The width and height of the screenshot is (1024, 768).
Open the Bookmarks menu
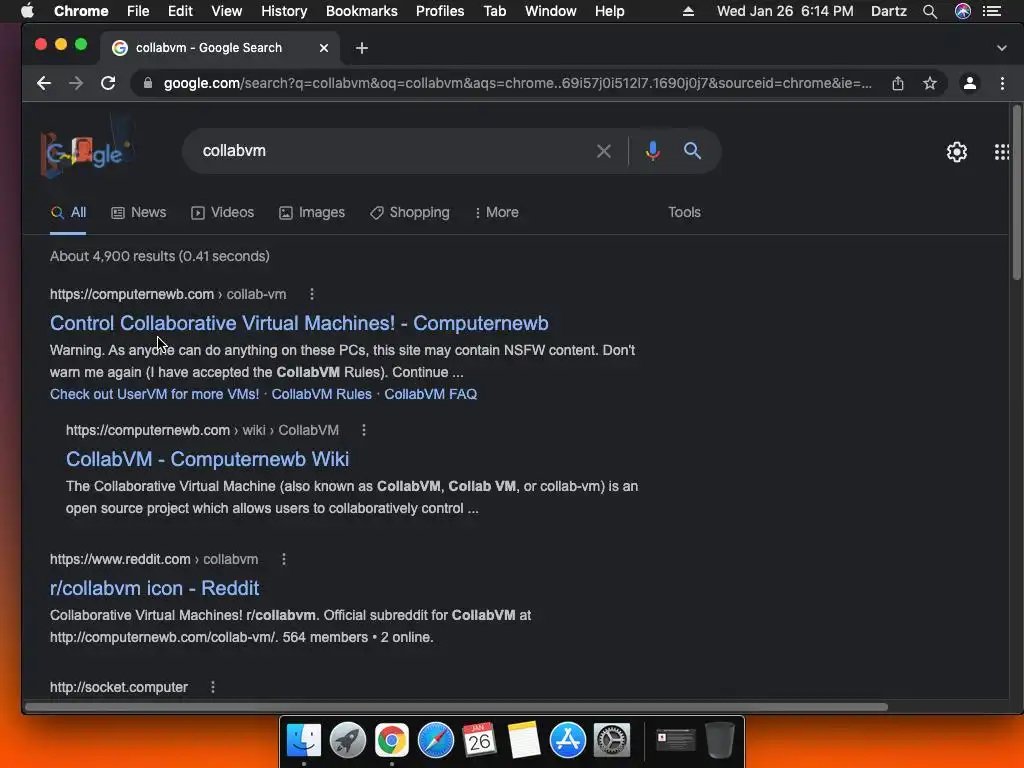click(x=362, y=11)
